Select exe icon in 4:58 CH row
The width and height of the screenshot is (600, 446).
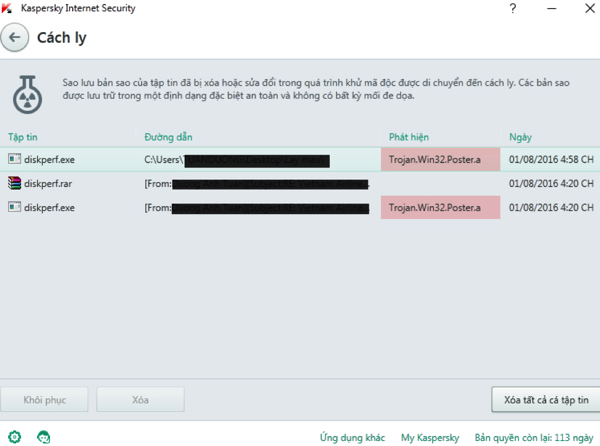click(15, 159)
